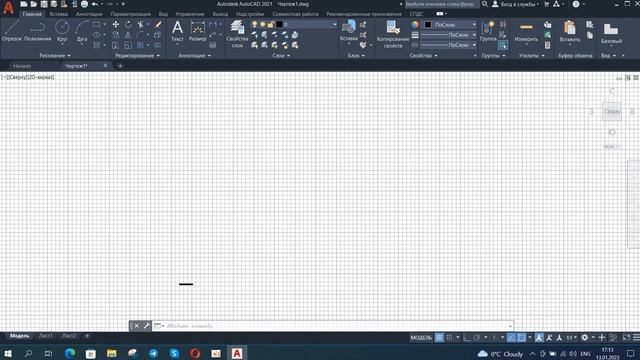
Task: Click the viewport label Сверху control
Action: [19, 77]
